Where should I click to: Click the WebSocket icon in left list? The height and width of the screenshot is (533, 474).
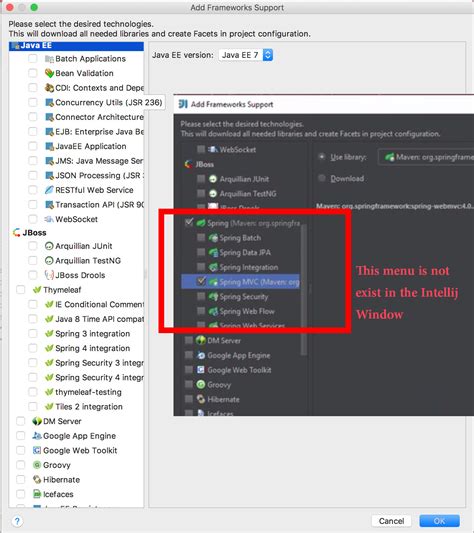click(x=49, y=219)
